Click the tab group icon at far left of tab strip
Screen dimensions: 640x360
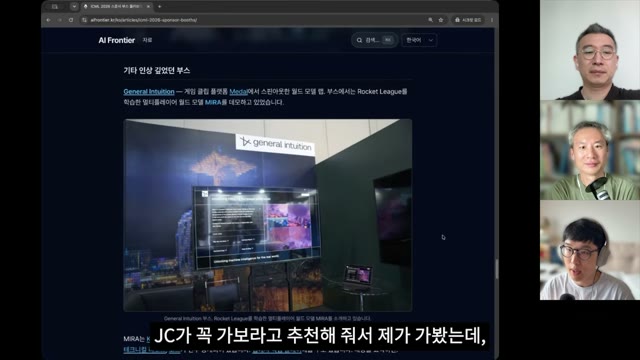click(55, 7)
